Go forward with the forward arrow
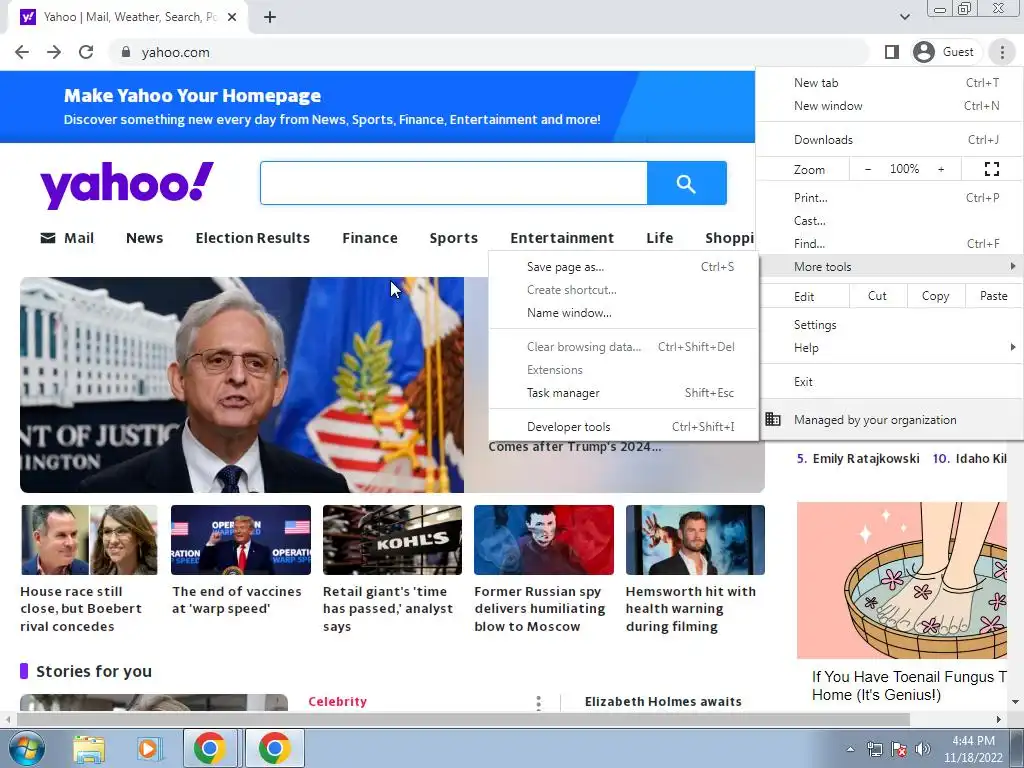 click(x=54, y=52)
